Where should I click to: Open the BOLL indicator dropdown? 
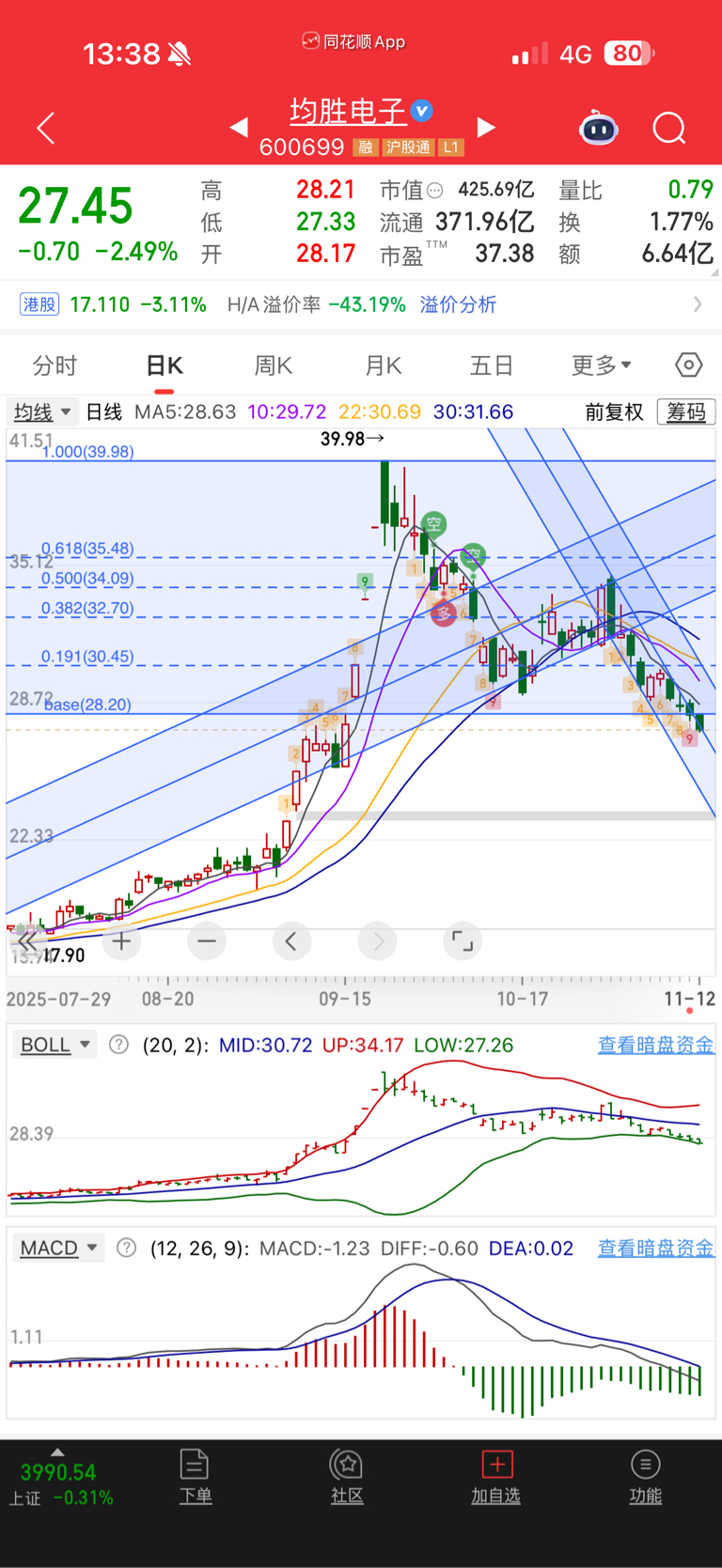pos(55,1045)
